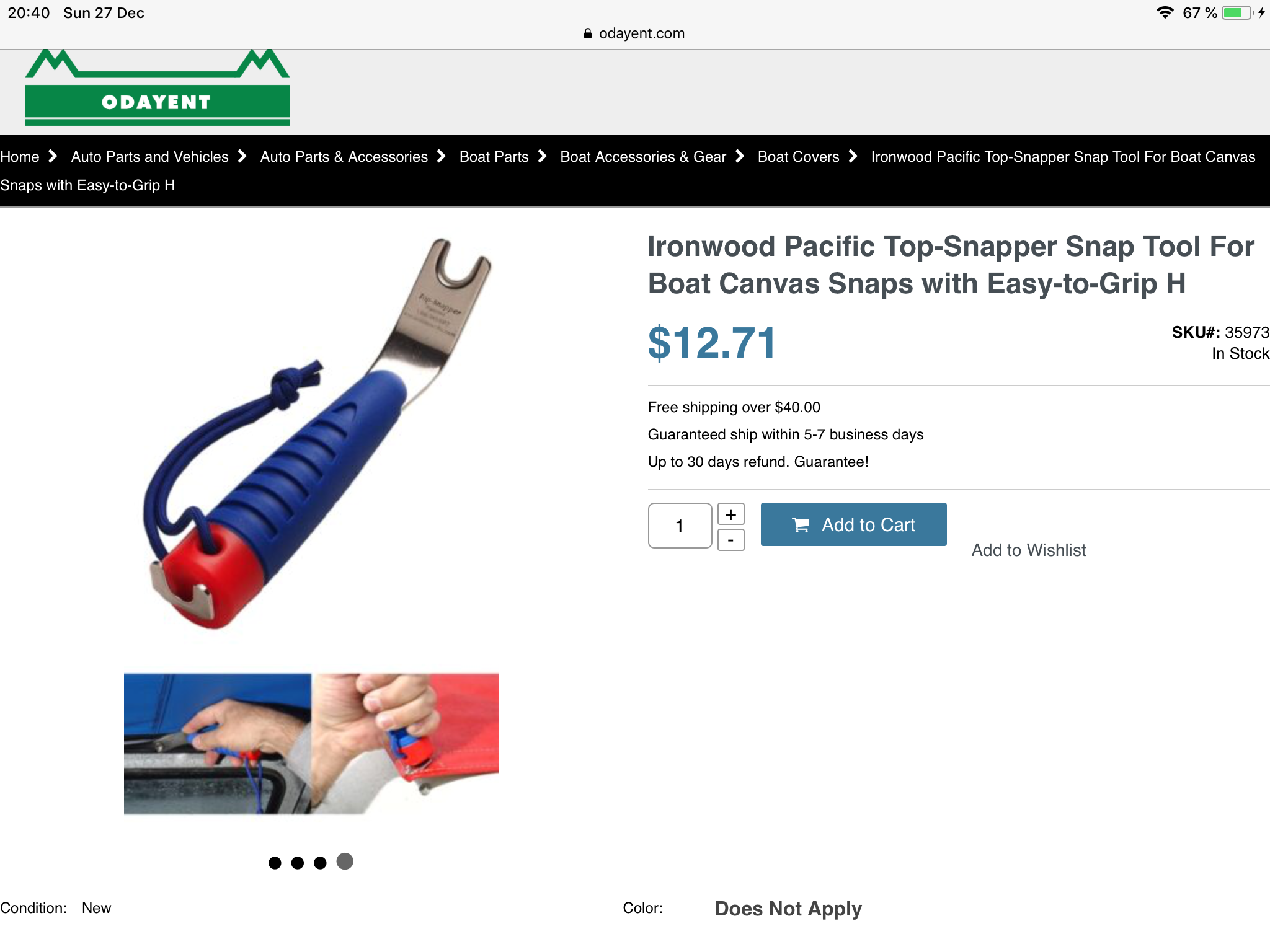Click the Odayent logo
The width and height of the screenshot is (1270, 952).
coord(158,87)
